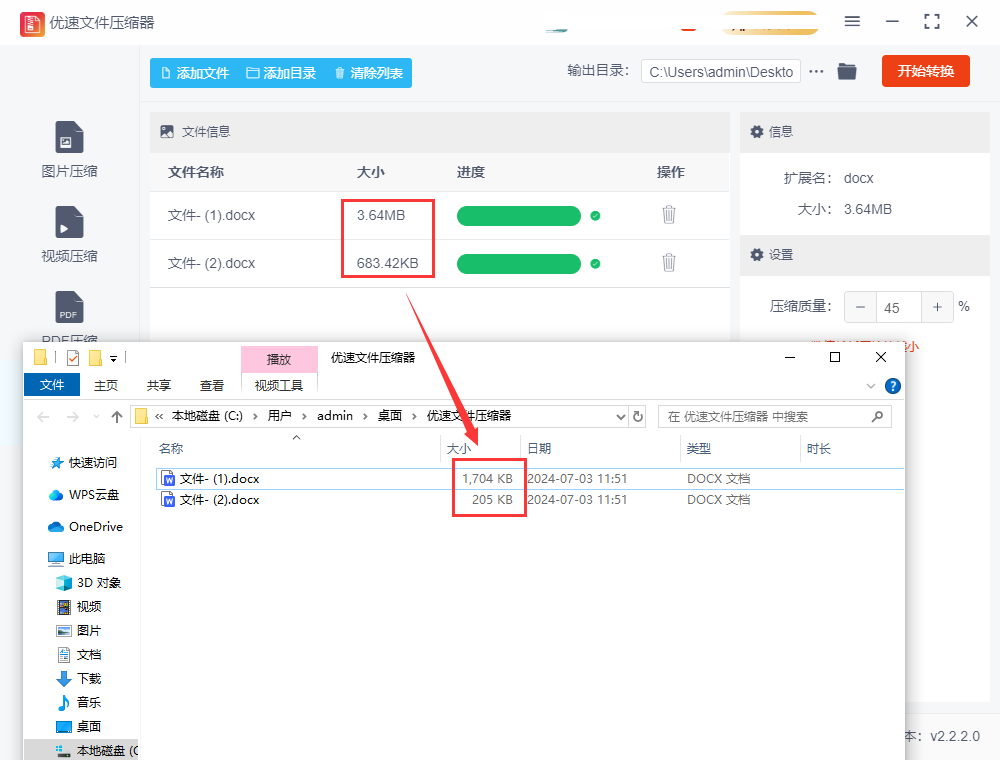This screenshot has height=760, width=1000.
Task: Click admin segment in address bar
Action: click(335, 416)
